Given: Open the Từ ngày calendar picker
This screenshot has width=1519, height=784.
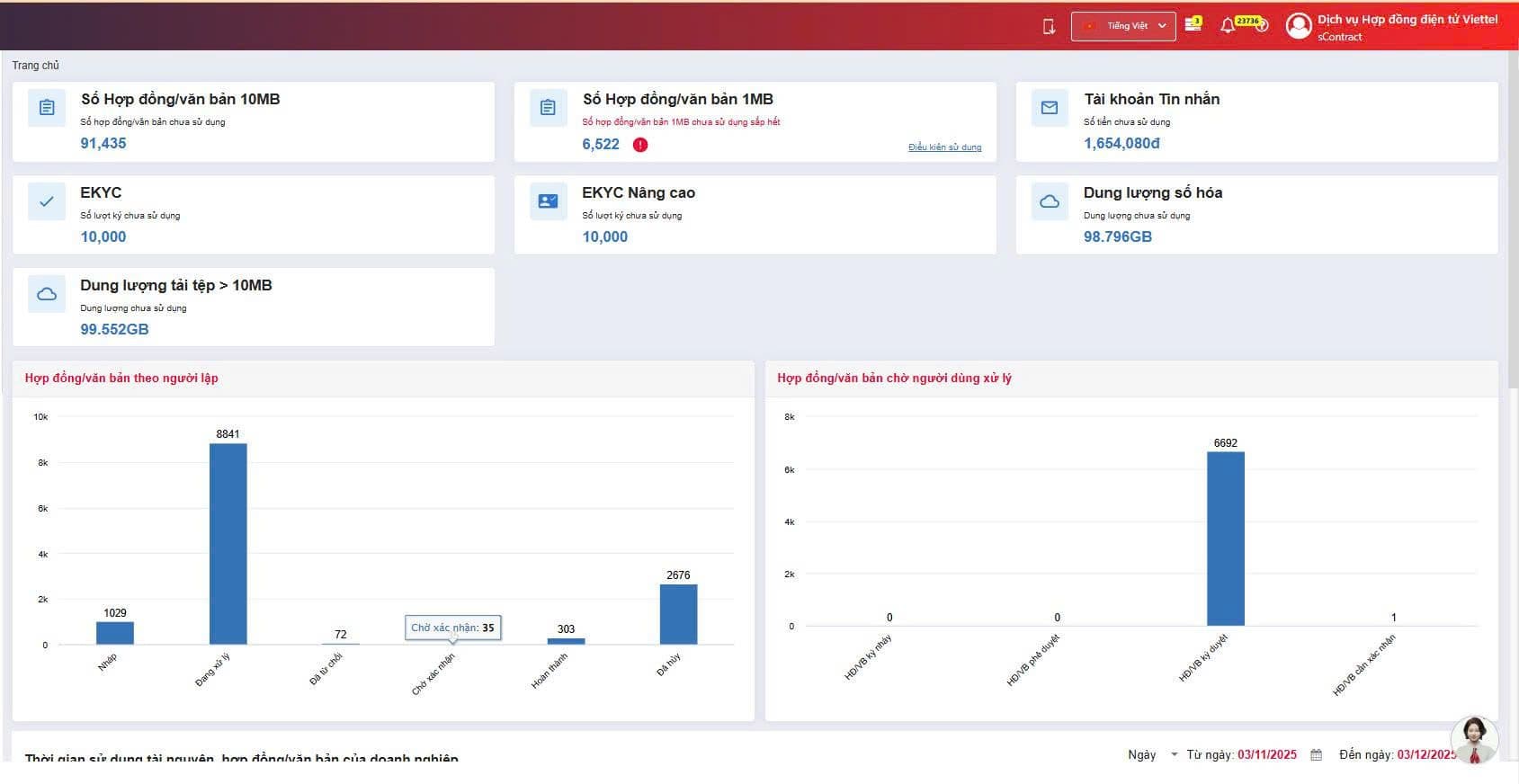Looking at the screenshot, I should coord(1316,755).
